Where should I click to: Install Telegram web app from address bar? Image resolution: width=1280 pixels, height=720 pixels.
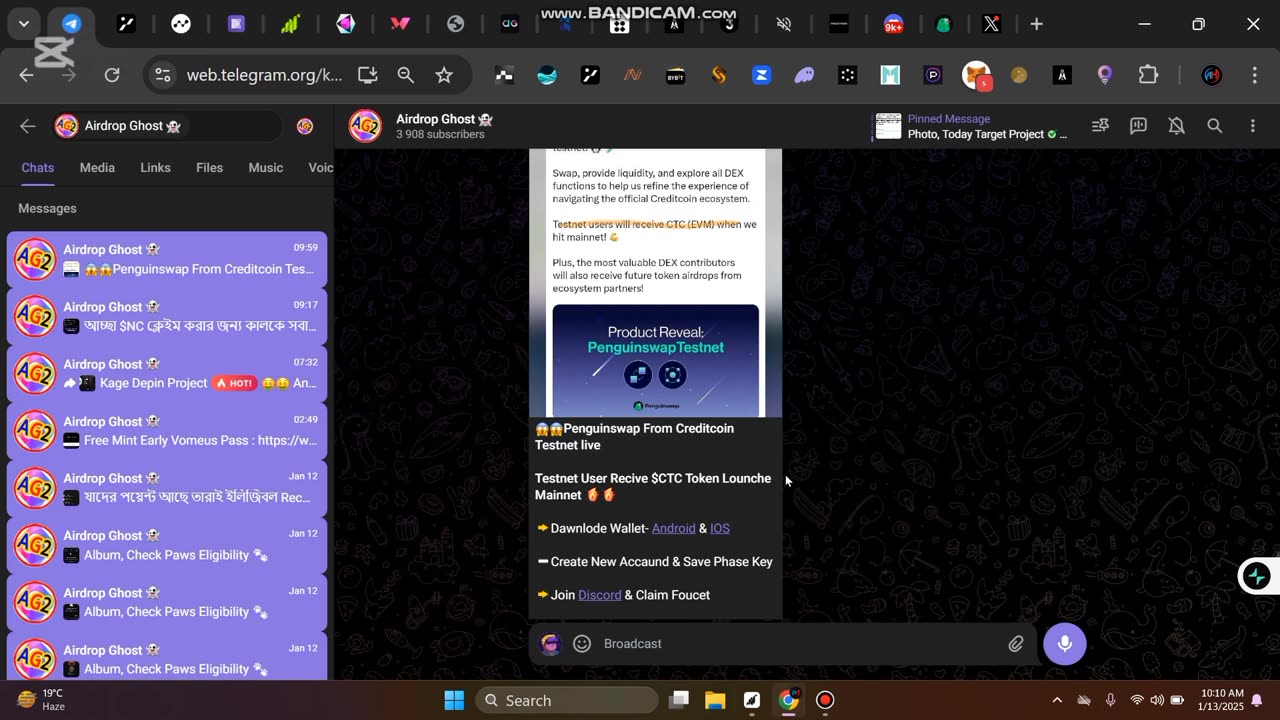point(367,75)
